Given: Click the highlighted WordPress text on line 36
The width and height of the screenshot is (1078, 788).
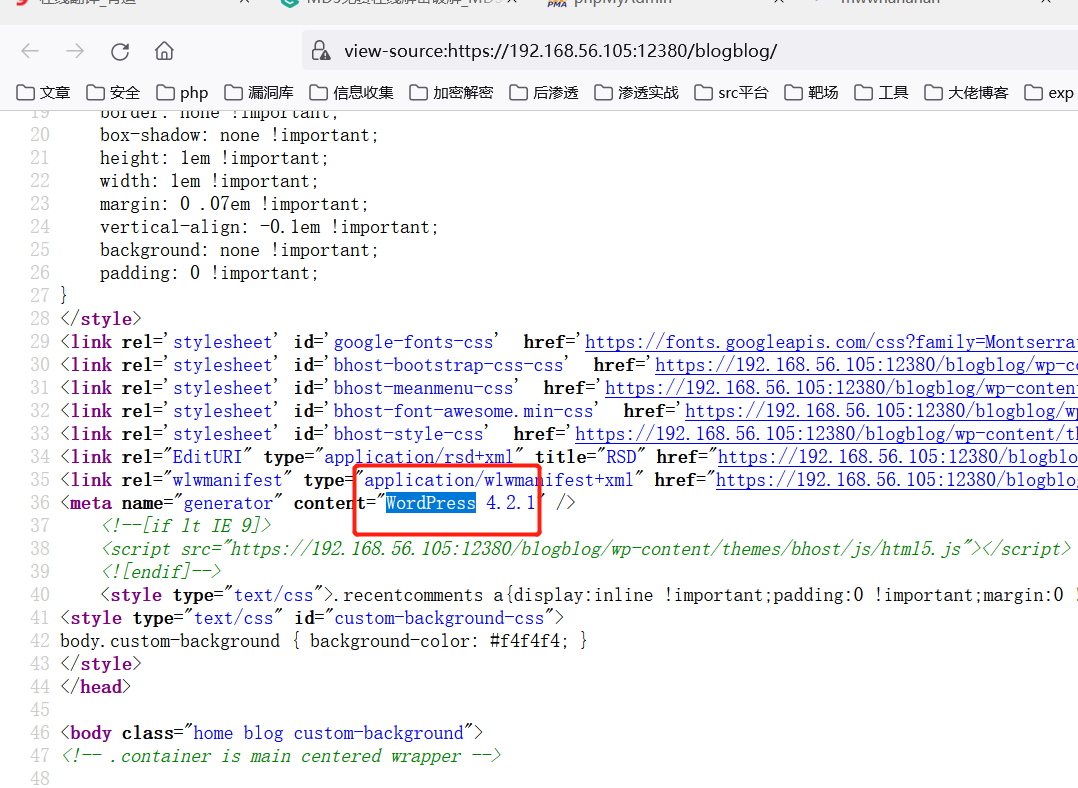Looking at the screenshot, I should (x=430, y=503).
